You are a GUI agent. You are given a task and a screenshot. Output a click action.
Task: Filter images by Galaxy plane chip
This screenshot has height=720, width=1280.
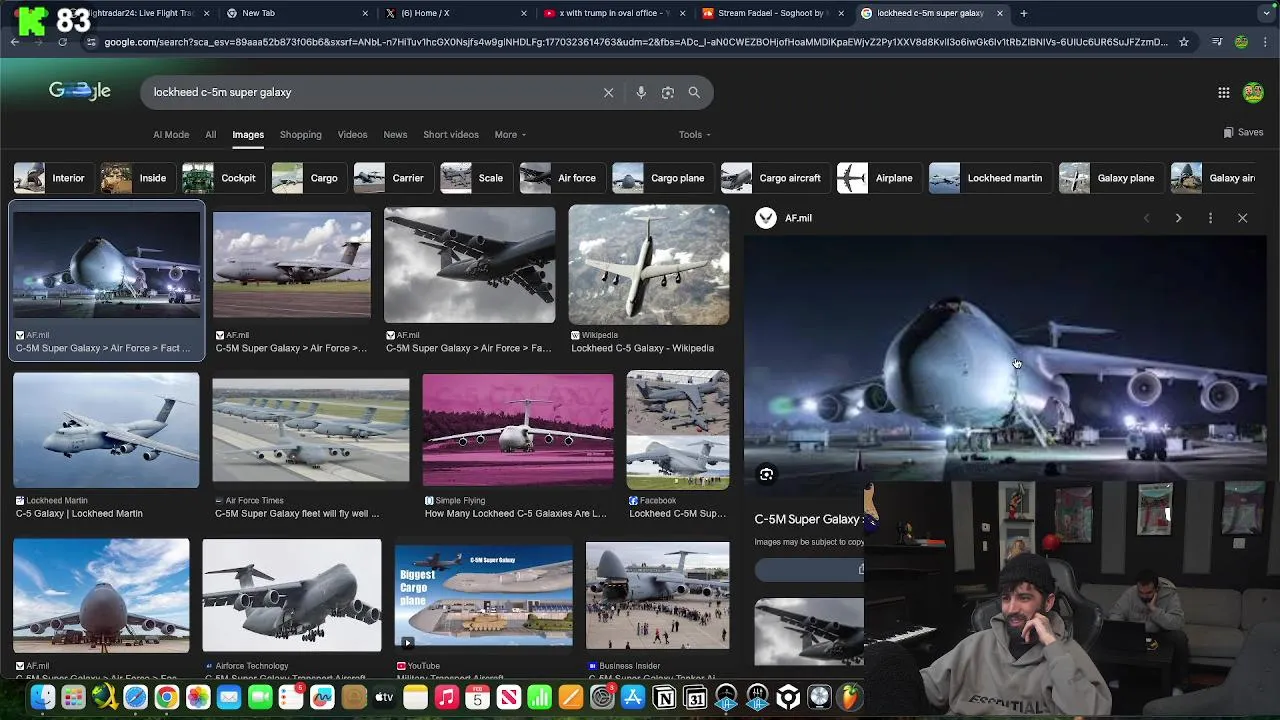coord(1110,178)
